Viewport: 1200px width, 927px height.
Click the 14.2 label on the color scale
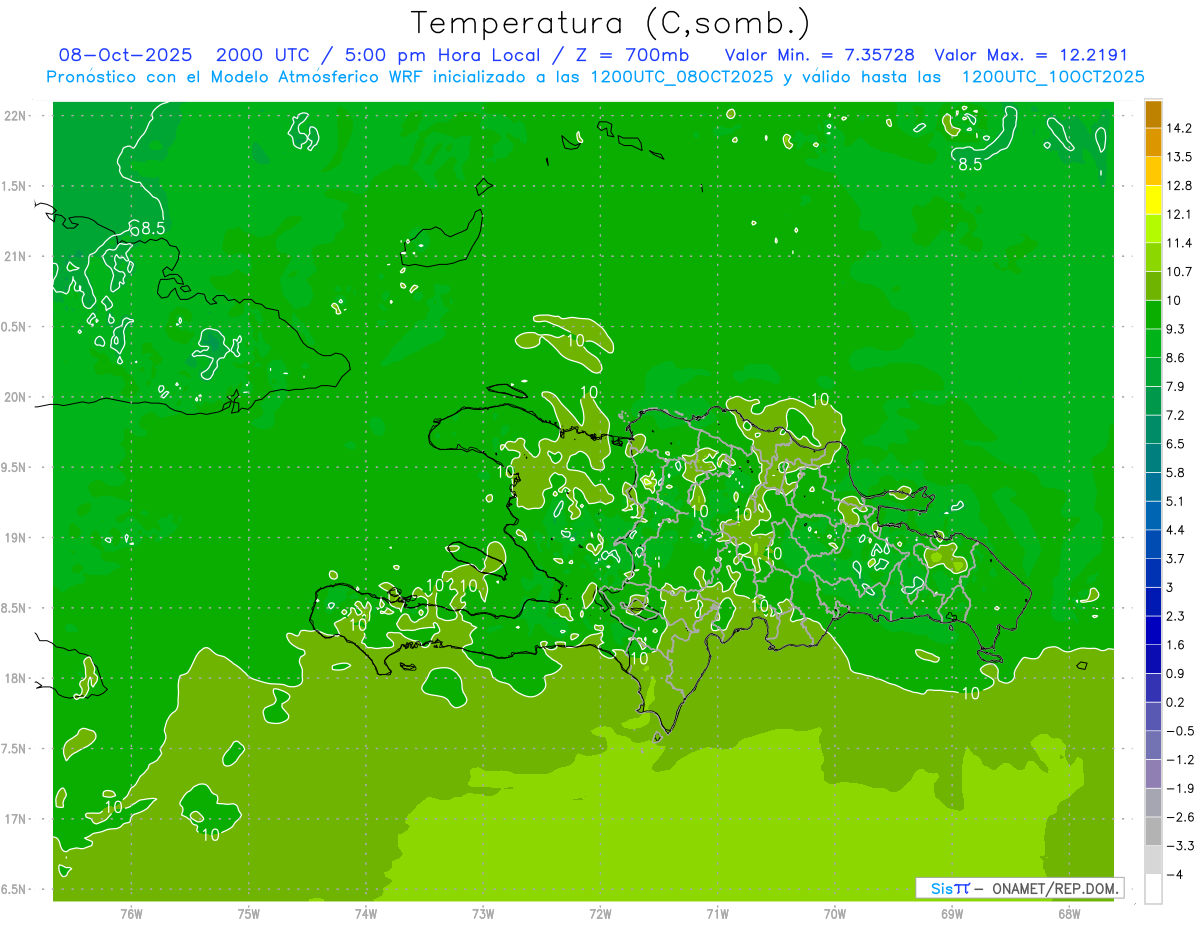pyautogui.click(x=1180, y=128)
